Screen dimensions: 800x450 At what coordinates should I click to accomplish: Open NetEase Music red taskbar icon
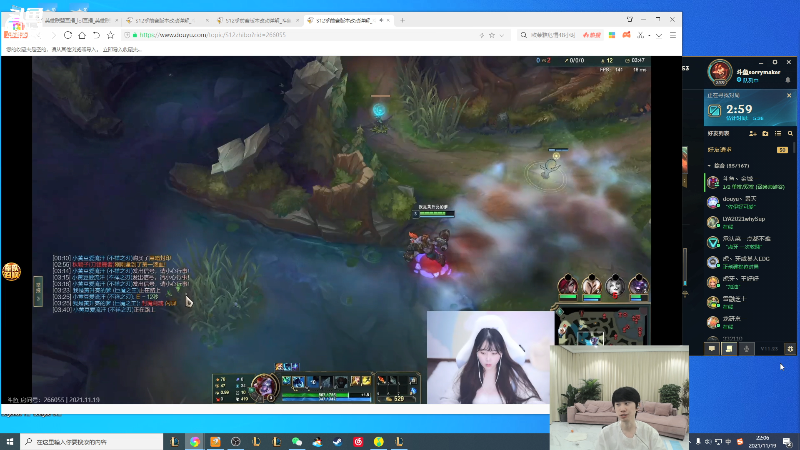point(358,442)
